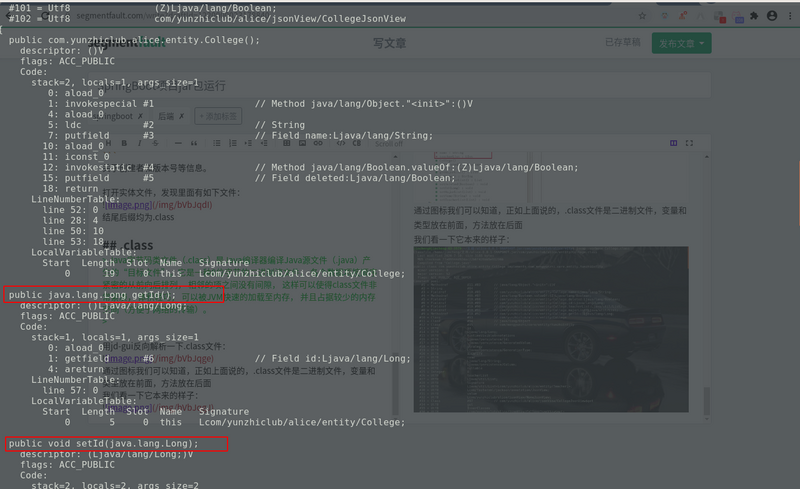This screenshot has height=489, width=800.
Task: Open the preview pane bytecode screenshot thumbnail
Action: [551, 329]
